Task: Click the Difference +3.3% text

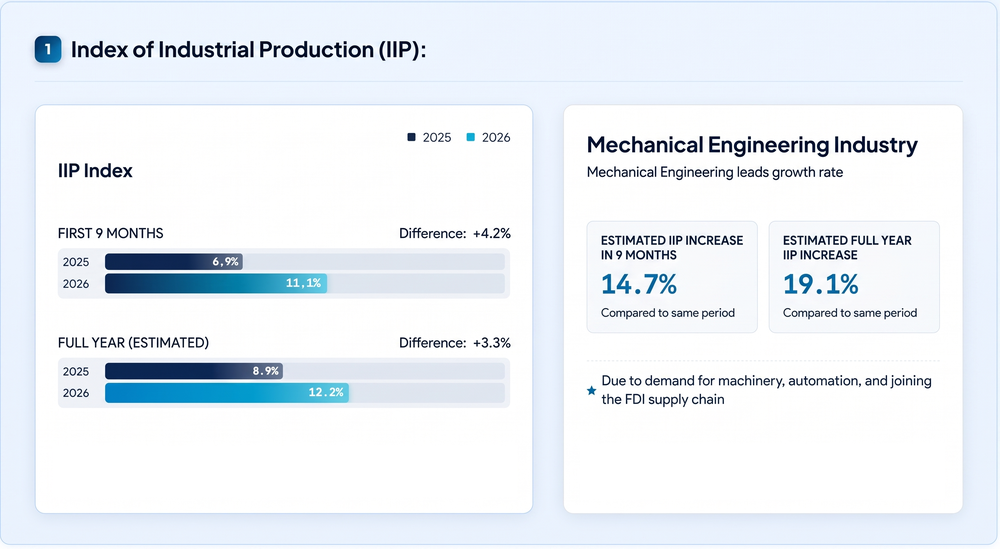Action: (x=455, y=343)
